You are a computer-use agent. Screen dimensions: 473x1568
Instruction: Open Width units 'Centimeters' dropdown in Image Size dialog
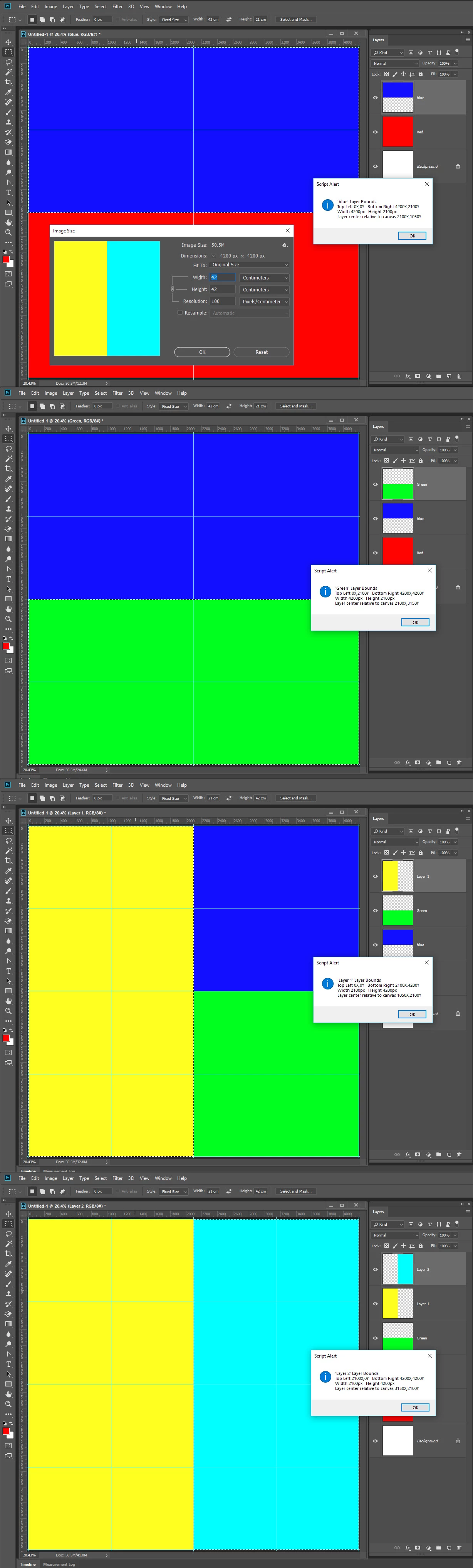(x=264, y=278)
